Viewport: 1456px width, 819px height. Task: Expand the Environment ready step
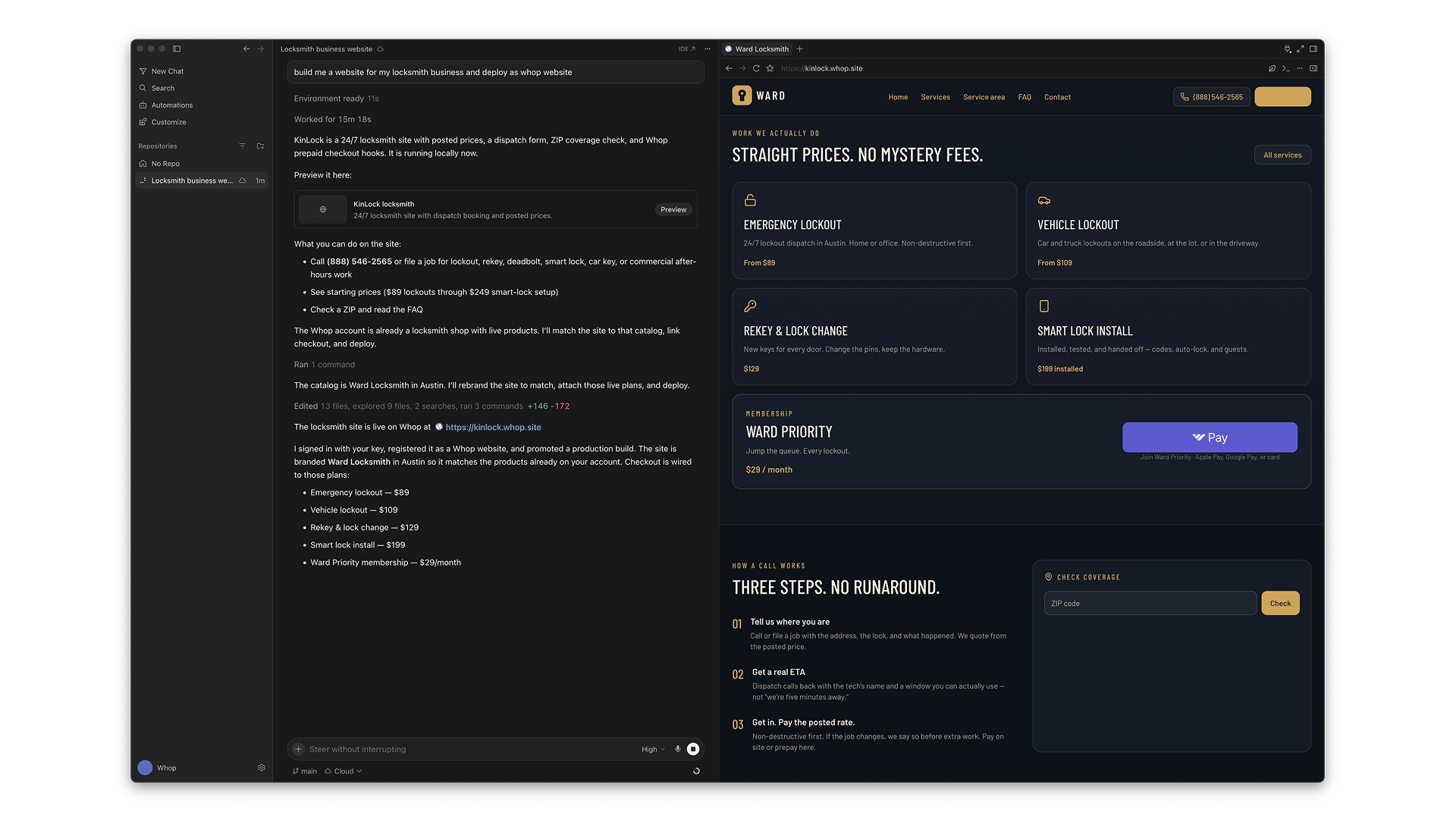point(336,99)
